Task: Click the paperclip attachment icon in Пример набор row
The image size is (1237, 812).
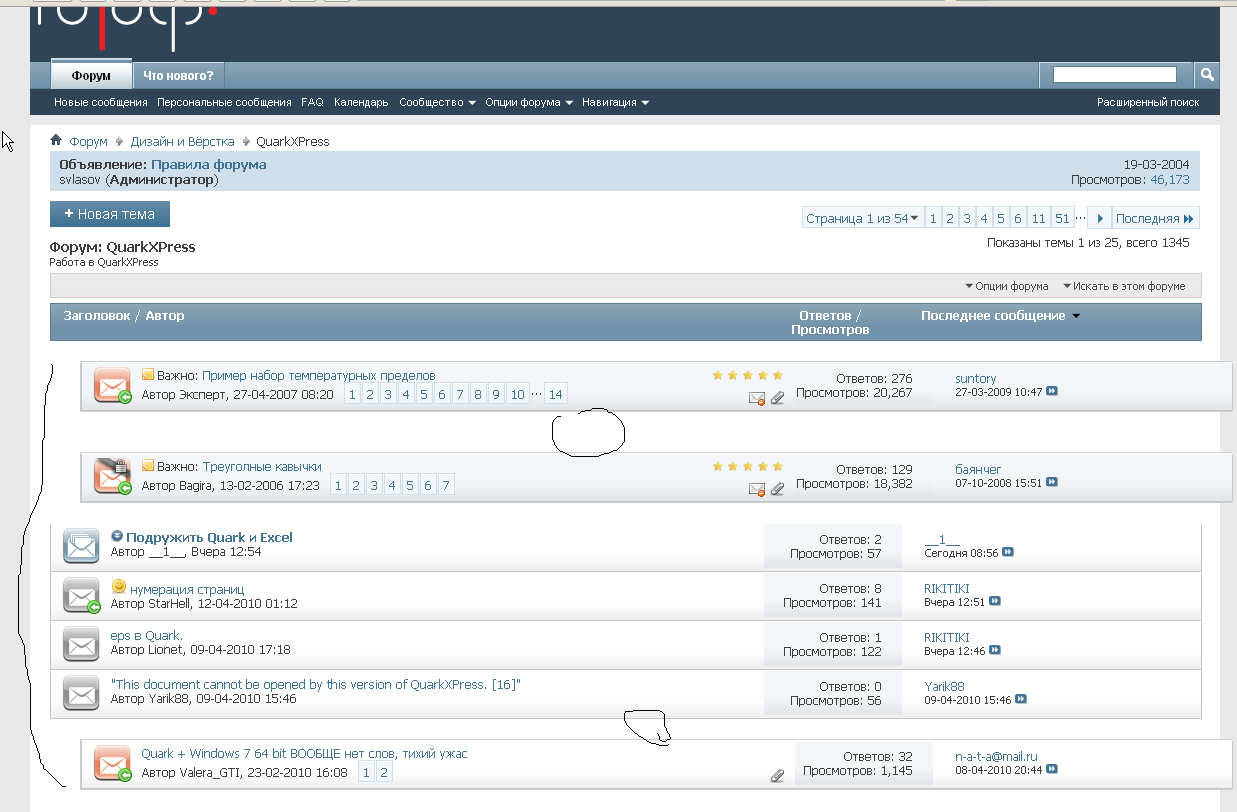Action: click(777, 398)
